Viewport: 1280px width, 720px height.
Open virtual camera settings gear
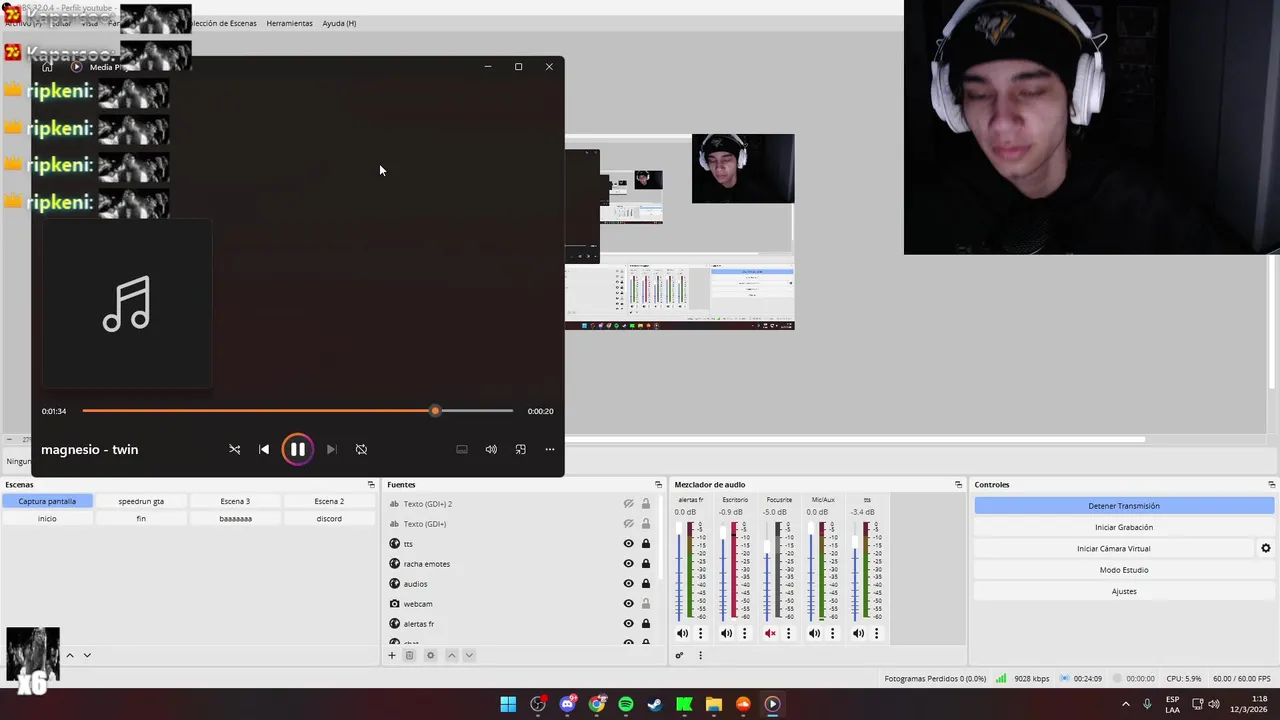coord(1265,549)
